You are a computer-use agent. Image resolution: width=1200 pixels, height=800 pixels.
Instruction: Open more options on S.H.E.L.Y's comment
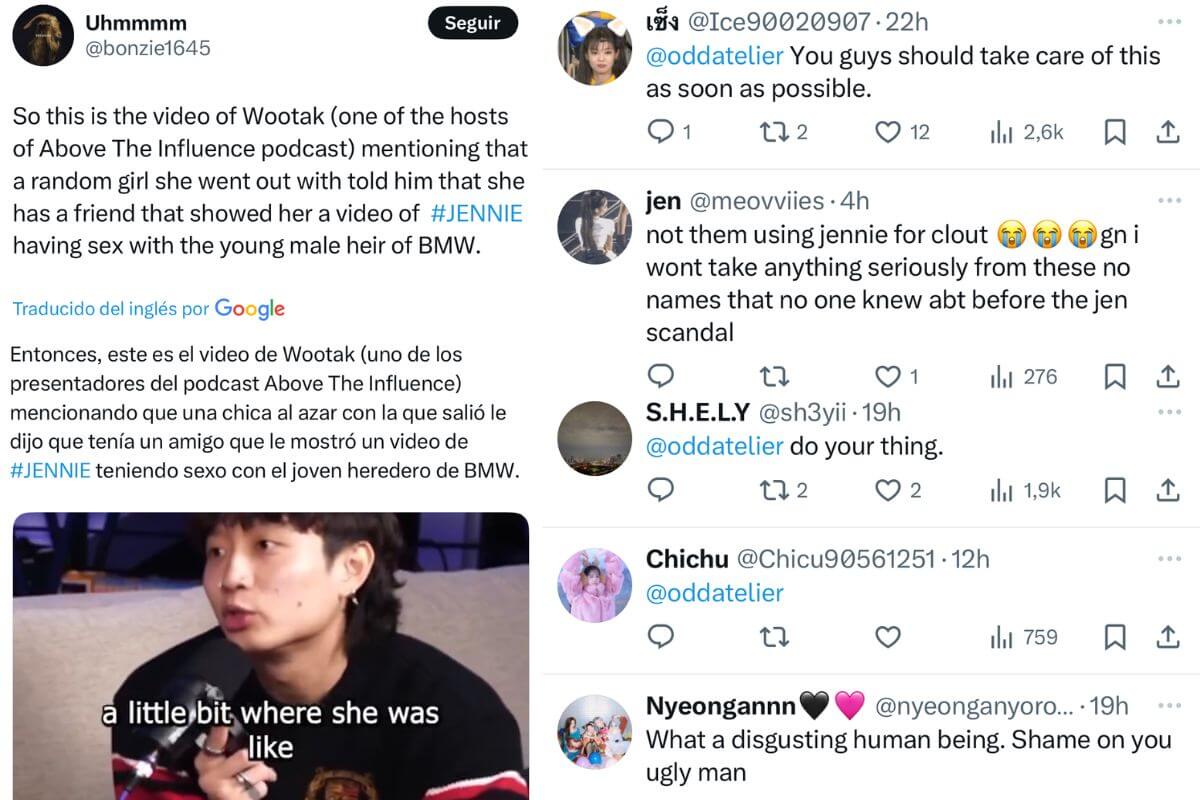(x=1168, y=411)
